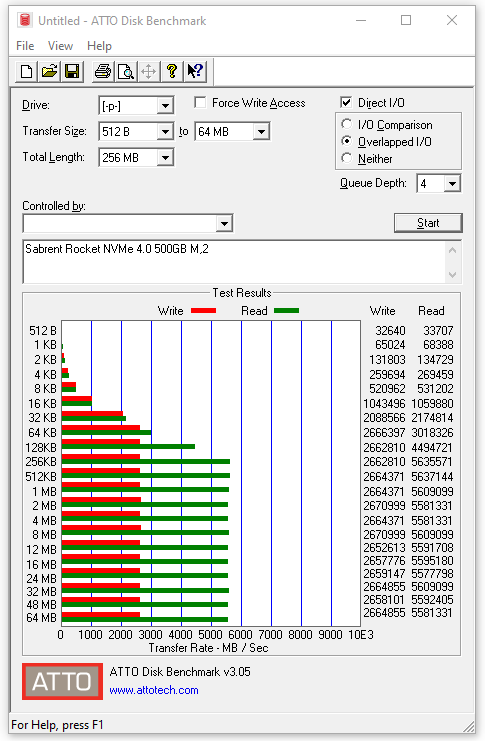
Task: Open the Help menu
Action: pyautogui.click(x=99, y=46)
